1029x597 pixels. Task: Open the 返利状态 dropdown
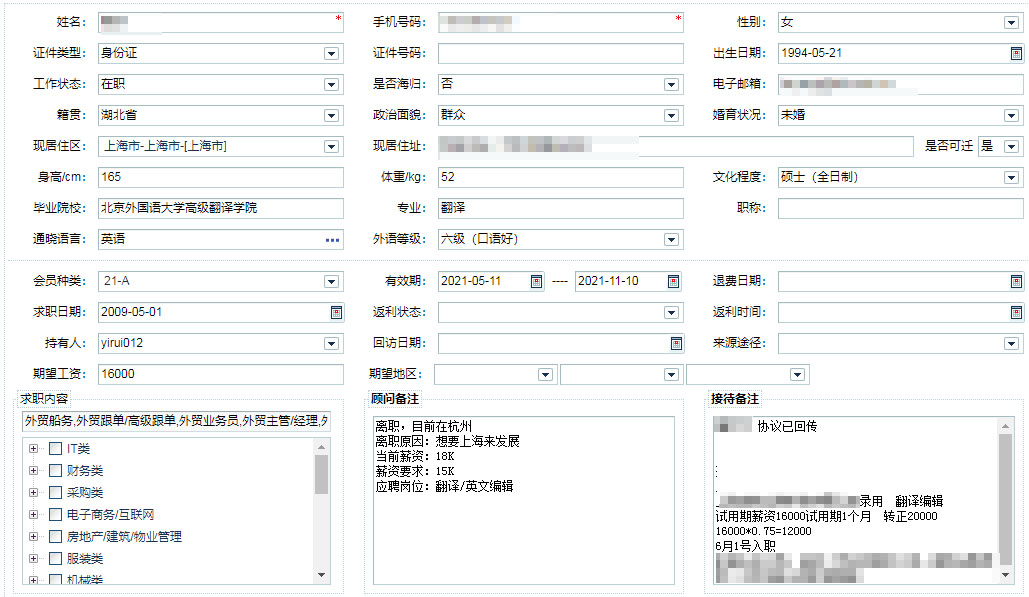tap(671, 312)
